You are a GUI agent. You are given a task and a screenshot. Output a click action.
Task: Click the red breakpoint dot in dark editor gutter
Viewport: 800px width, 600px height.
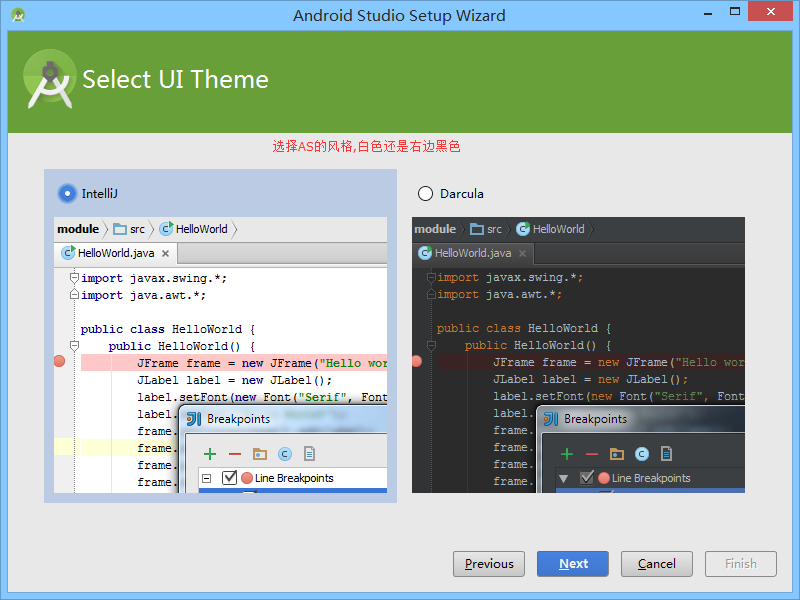[416, 362]
